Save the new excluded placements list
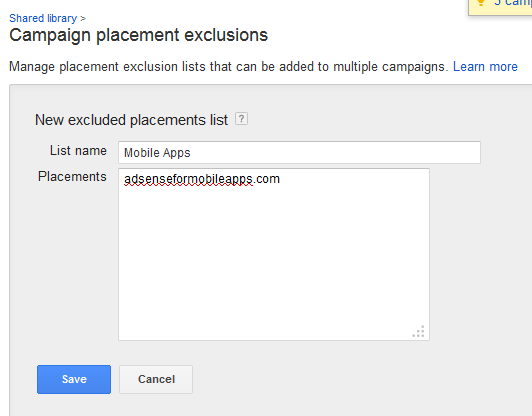The image size is (532, 416). [x=74, y=379]
